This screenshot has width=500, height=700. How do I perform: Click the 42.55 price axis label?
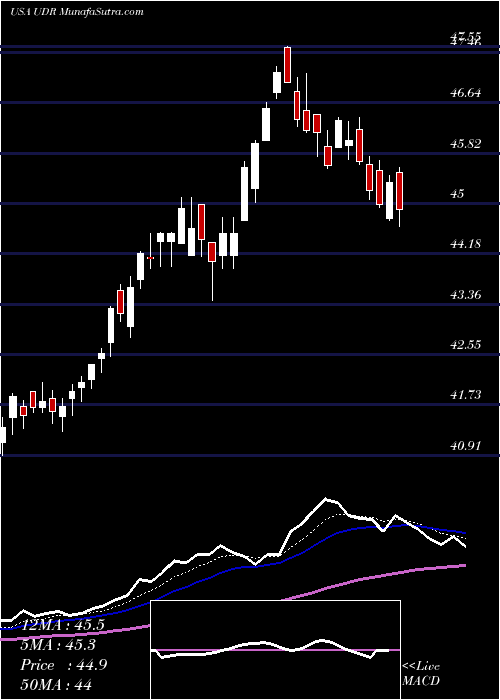click(x=466, y=344)
